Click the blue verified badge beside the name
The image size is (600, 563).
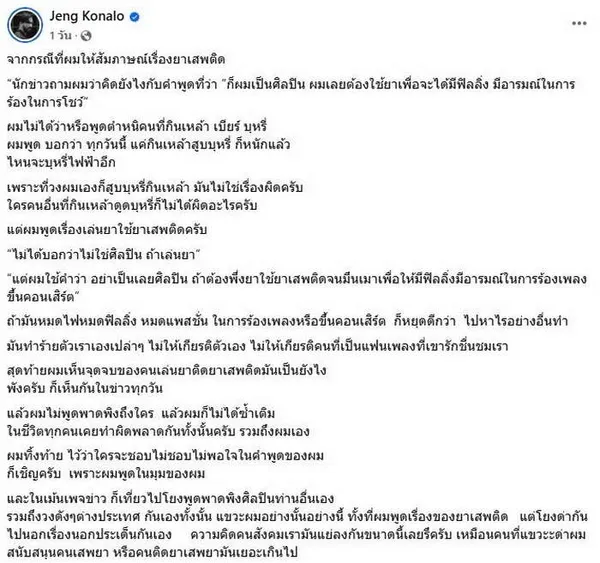tap(135, 16)
